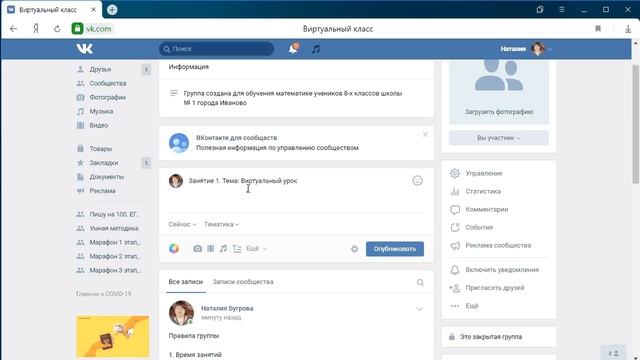Viewport: 640px width, 360px height.
Task: Close the ВКонтакте для сообществ banner
Action: pos(425,134)
